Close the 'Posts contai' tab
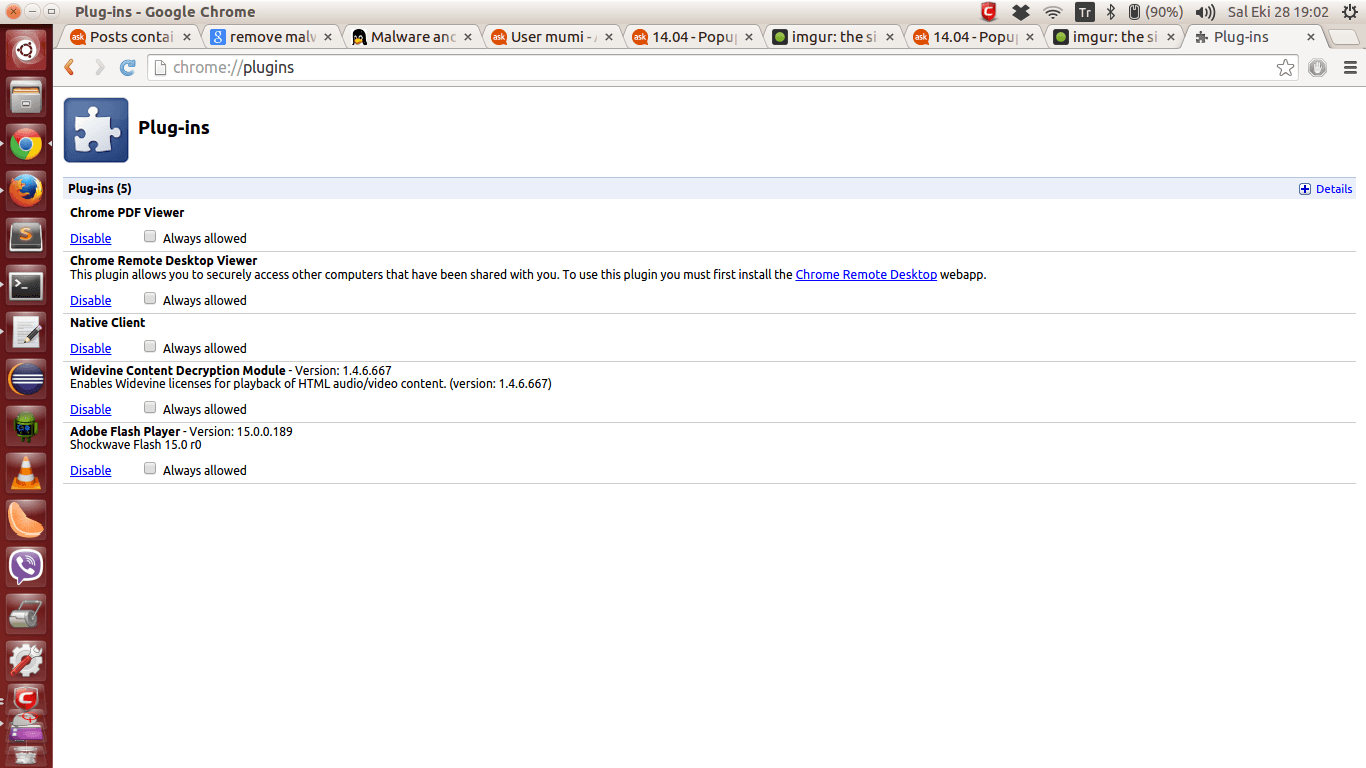 pyautogui.click(x=186, y=37)
